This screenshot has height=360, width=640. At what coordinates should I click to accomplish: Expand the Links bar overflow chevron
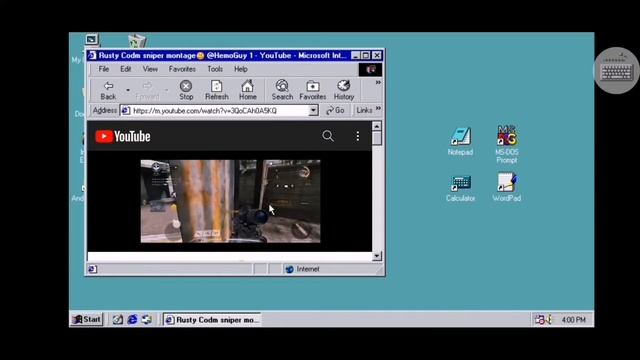click(x=378, y=109)
